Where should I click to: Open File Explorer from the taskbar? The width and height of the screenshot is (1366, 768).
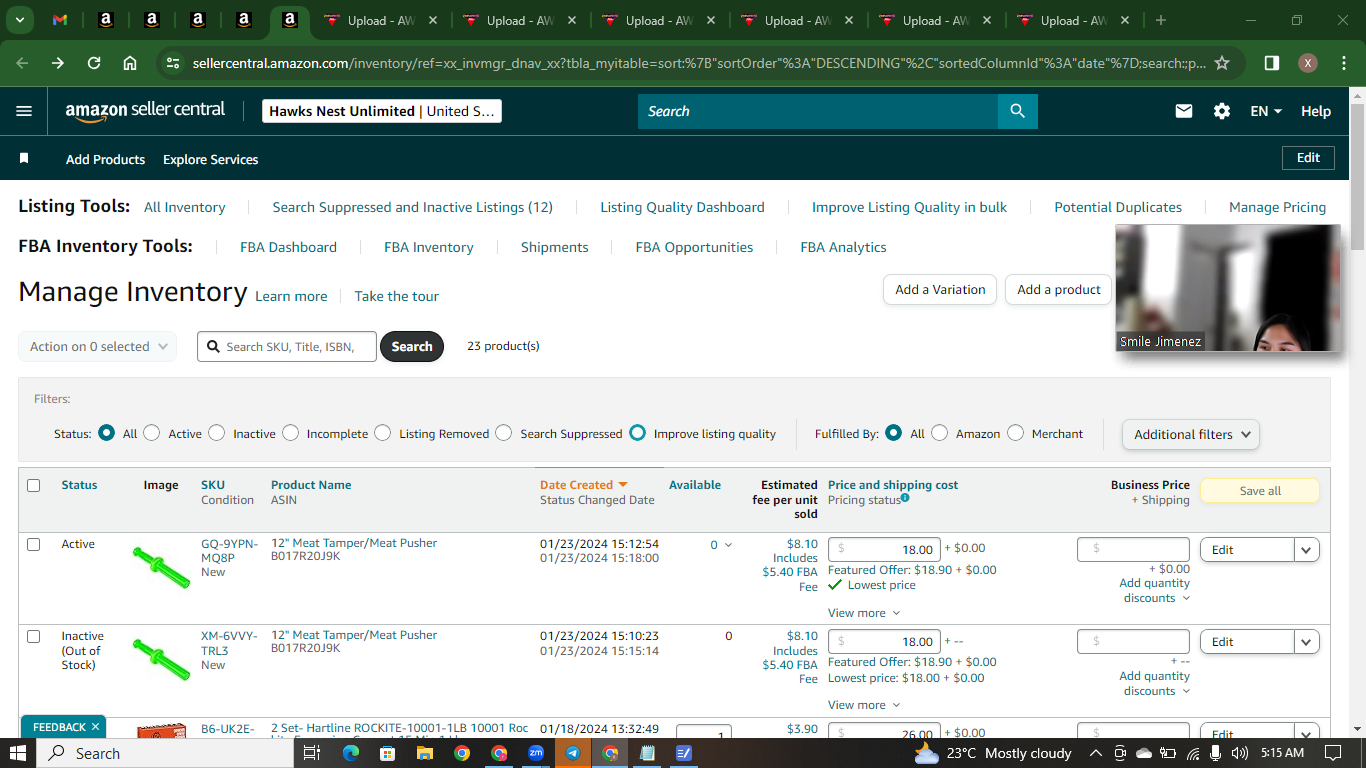(424, 753)
